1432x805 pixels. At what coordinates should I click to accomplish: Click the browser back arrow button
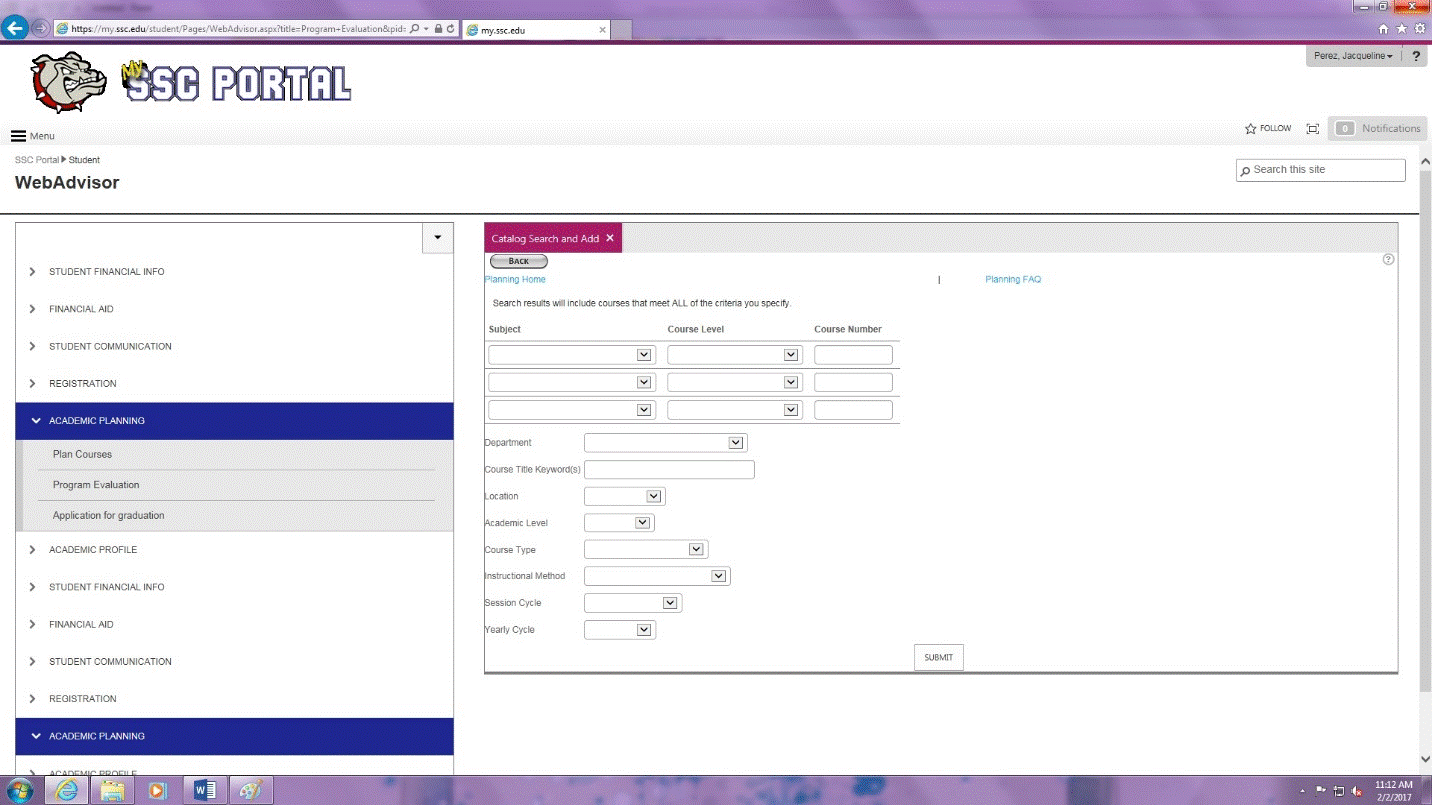click(x=15, y=29)
